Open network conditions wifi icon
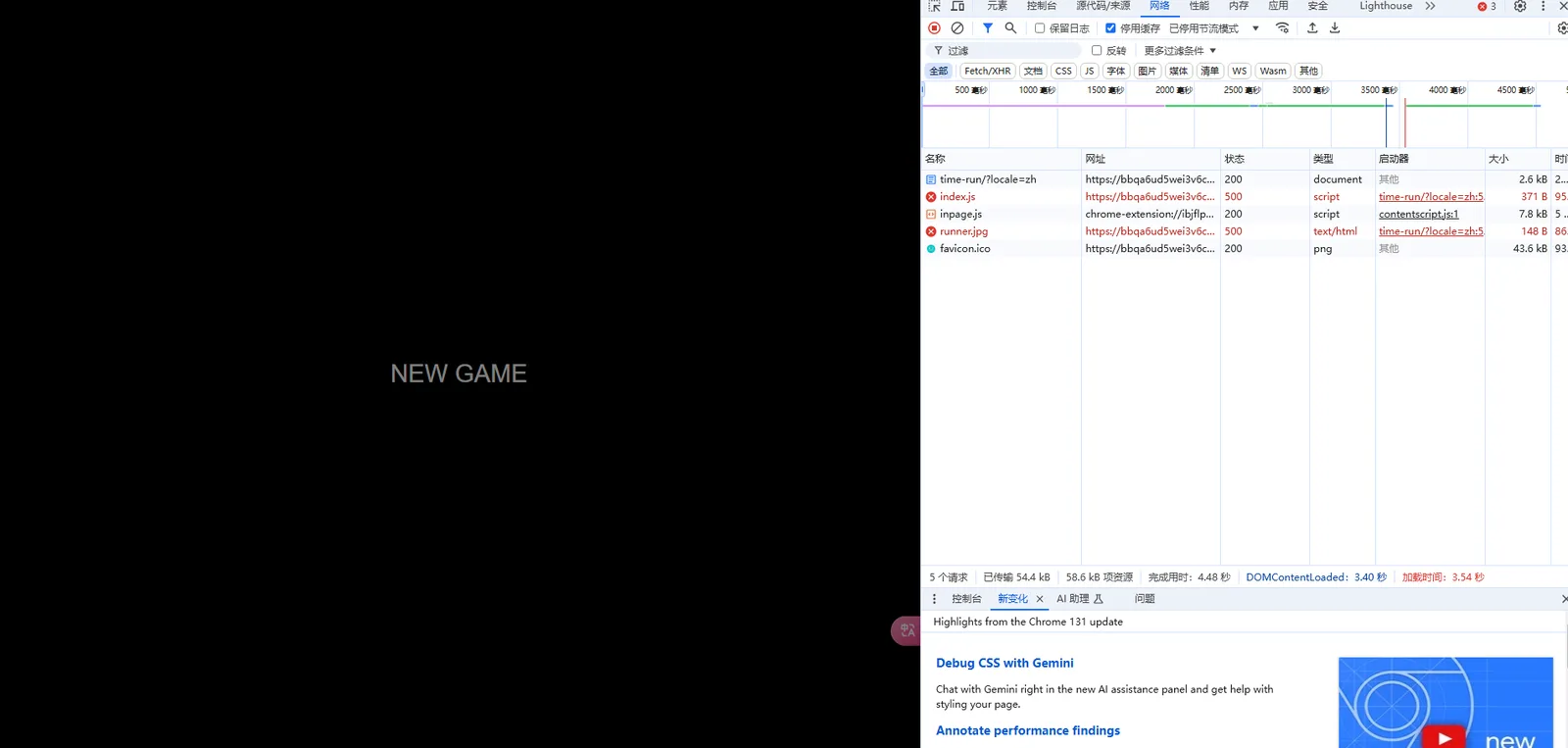The width and height of the screenshot is (1568, 748). click(1282, 28)
